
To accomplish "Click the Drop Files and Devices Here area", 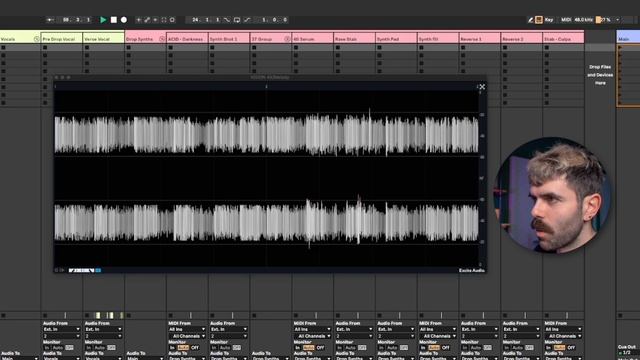I will (600, 75).
